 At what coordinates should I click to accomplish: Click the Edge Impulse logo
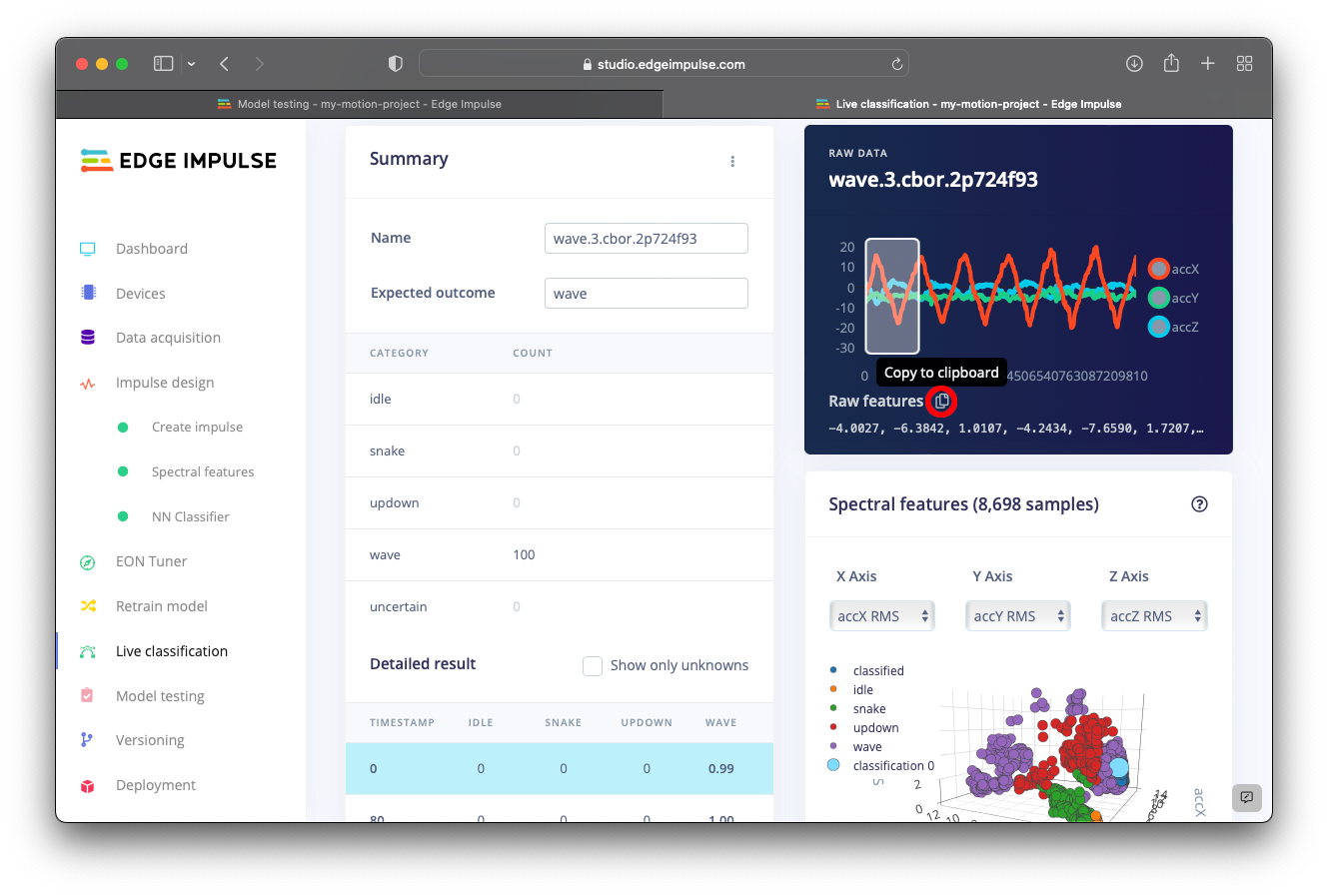179,161
